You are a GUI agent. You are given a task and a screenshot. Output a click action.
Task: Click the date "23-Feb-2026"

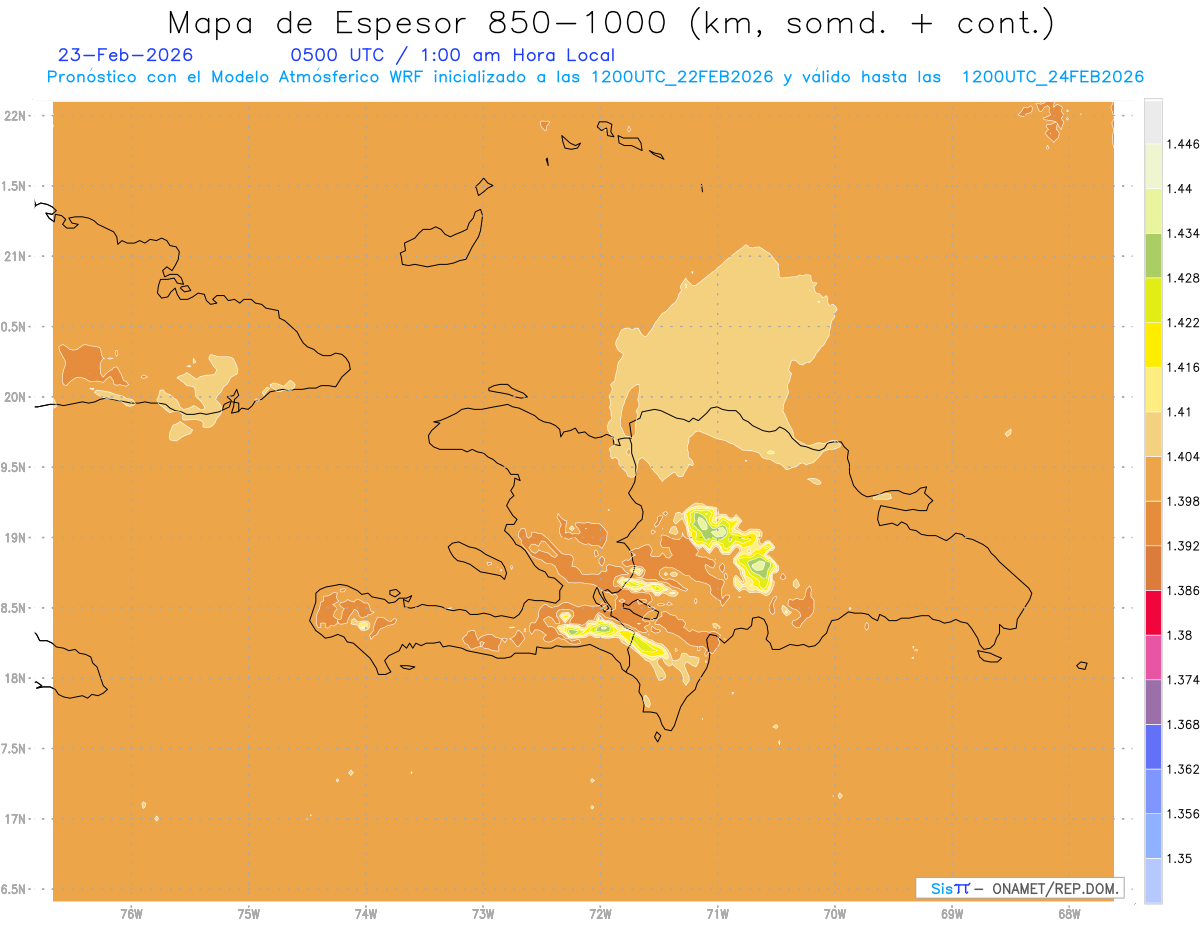(x=126, y=55)
